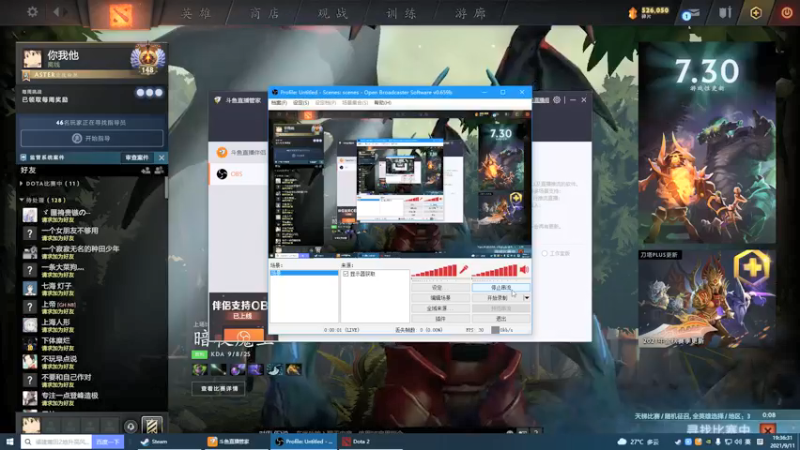Viewport: 800px width, 450px height.
Task: Click 停止串流 stop streaming button
Action: pyautogui.click(x=501, y=288)
